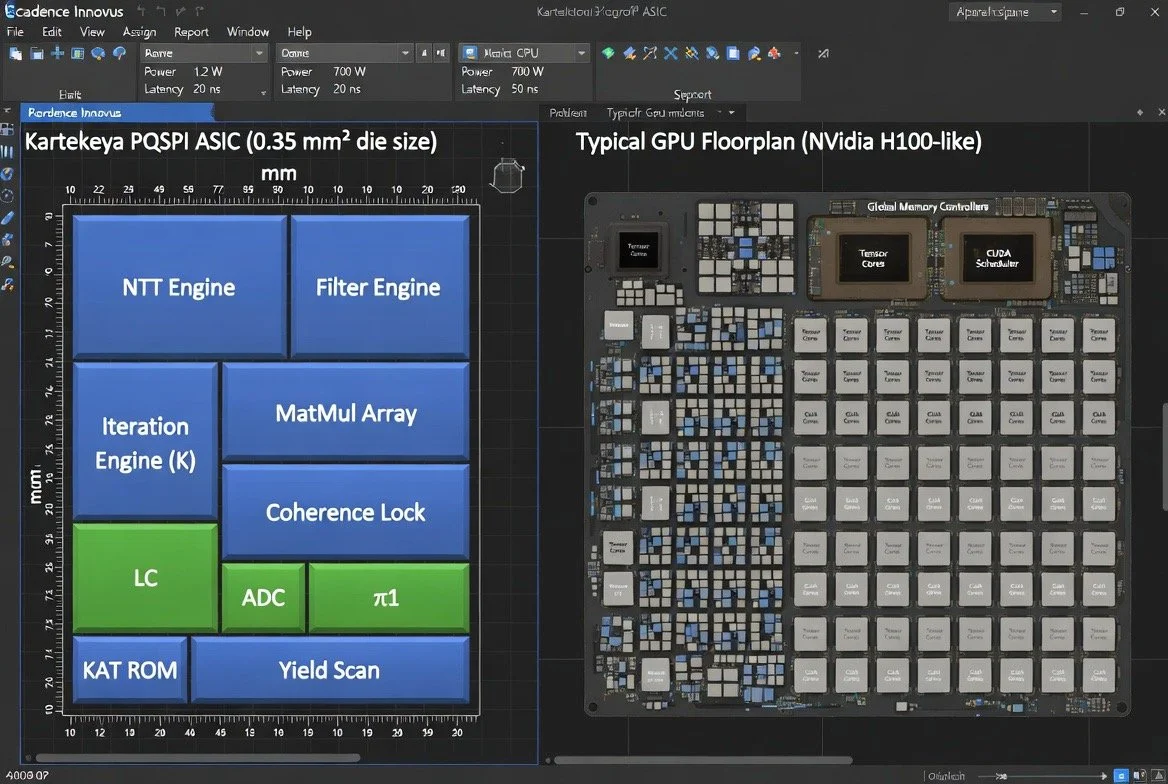Open the CPU selection dropdown

(524, 53)
